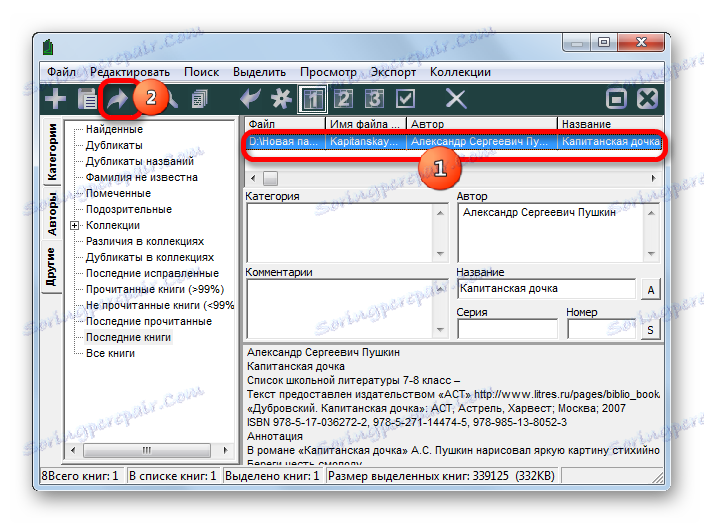Viewport: 704px width, 524px height.
Task: Click the checkmark box toolbar icon
Action: point(405,99)
